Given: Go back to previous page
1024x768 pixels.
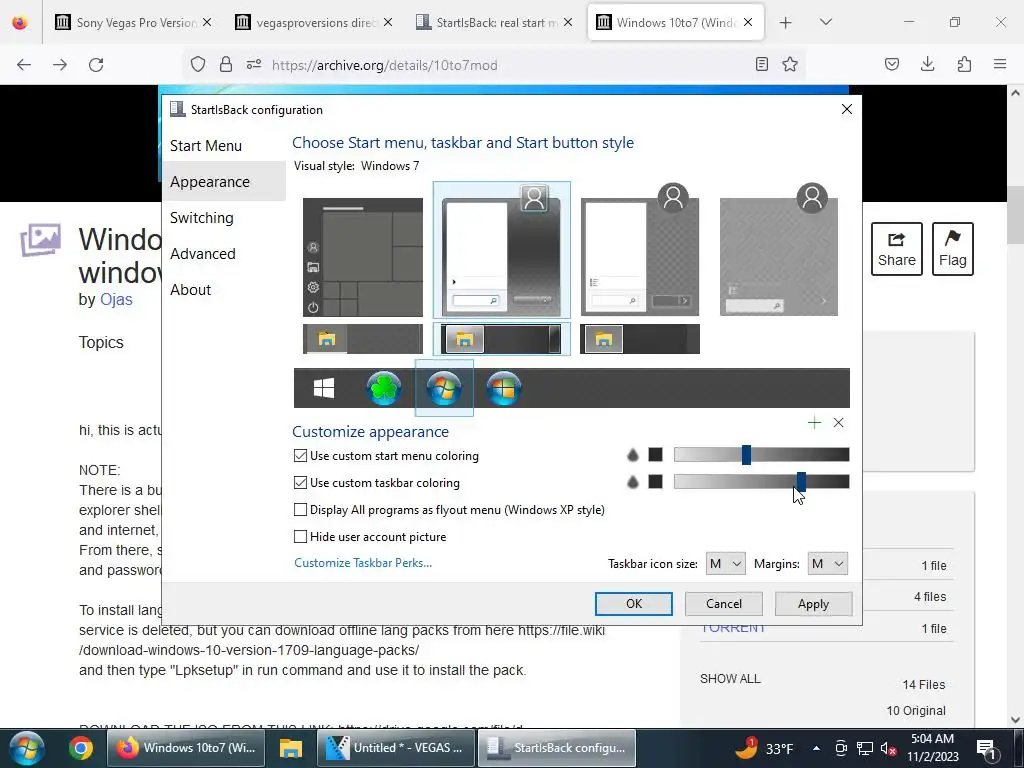Looking at the screenshot, I should [24, 64].
